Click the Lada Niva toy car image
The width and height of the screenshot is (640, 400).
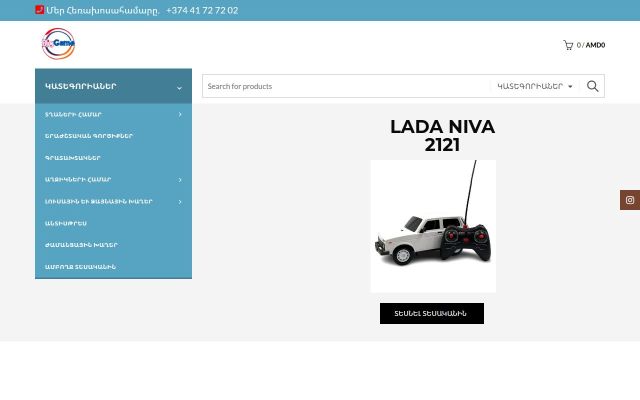[x=433, y=226]
